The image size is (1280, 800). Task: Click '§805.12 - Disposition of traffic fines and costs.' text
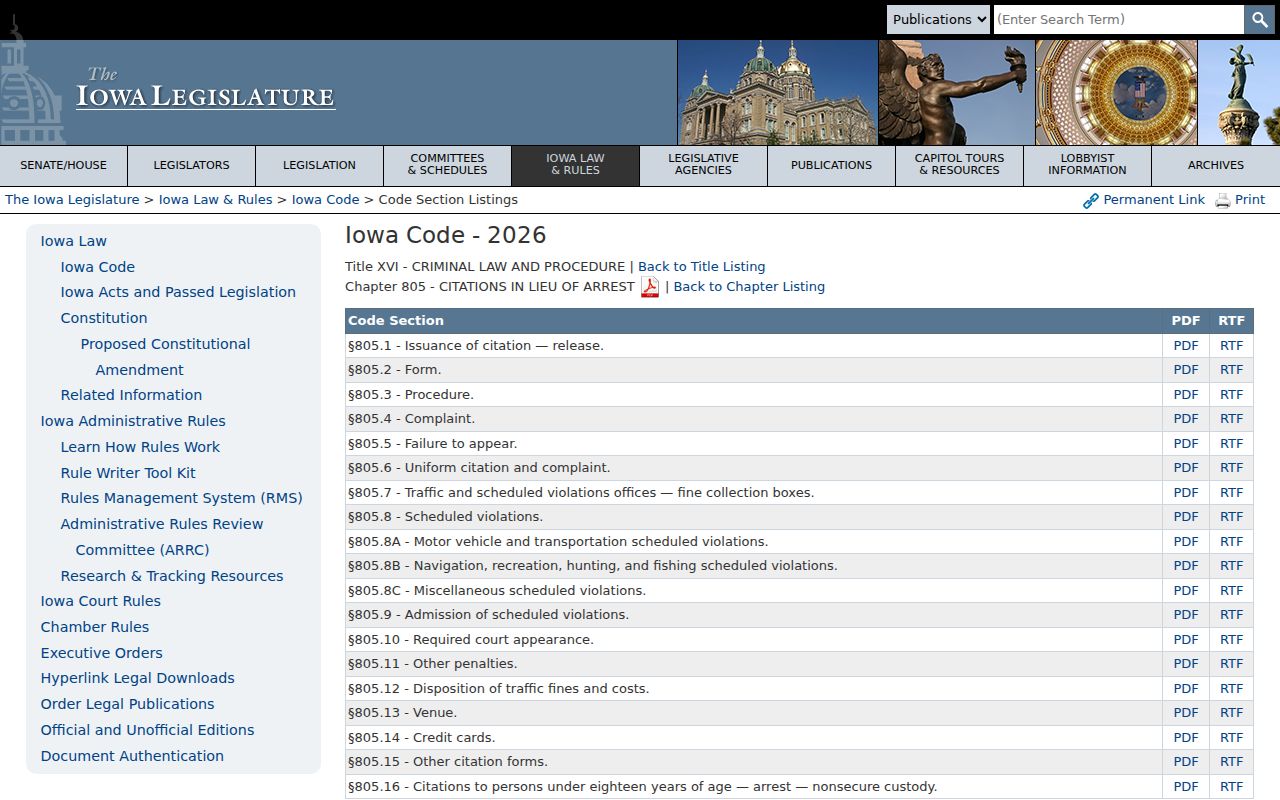[x=498, y=689]
